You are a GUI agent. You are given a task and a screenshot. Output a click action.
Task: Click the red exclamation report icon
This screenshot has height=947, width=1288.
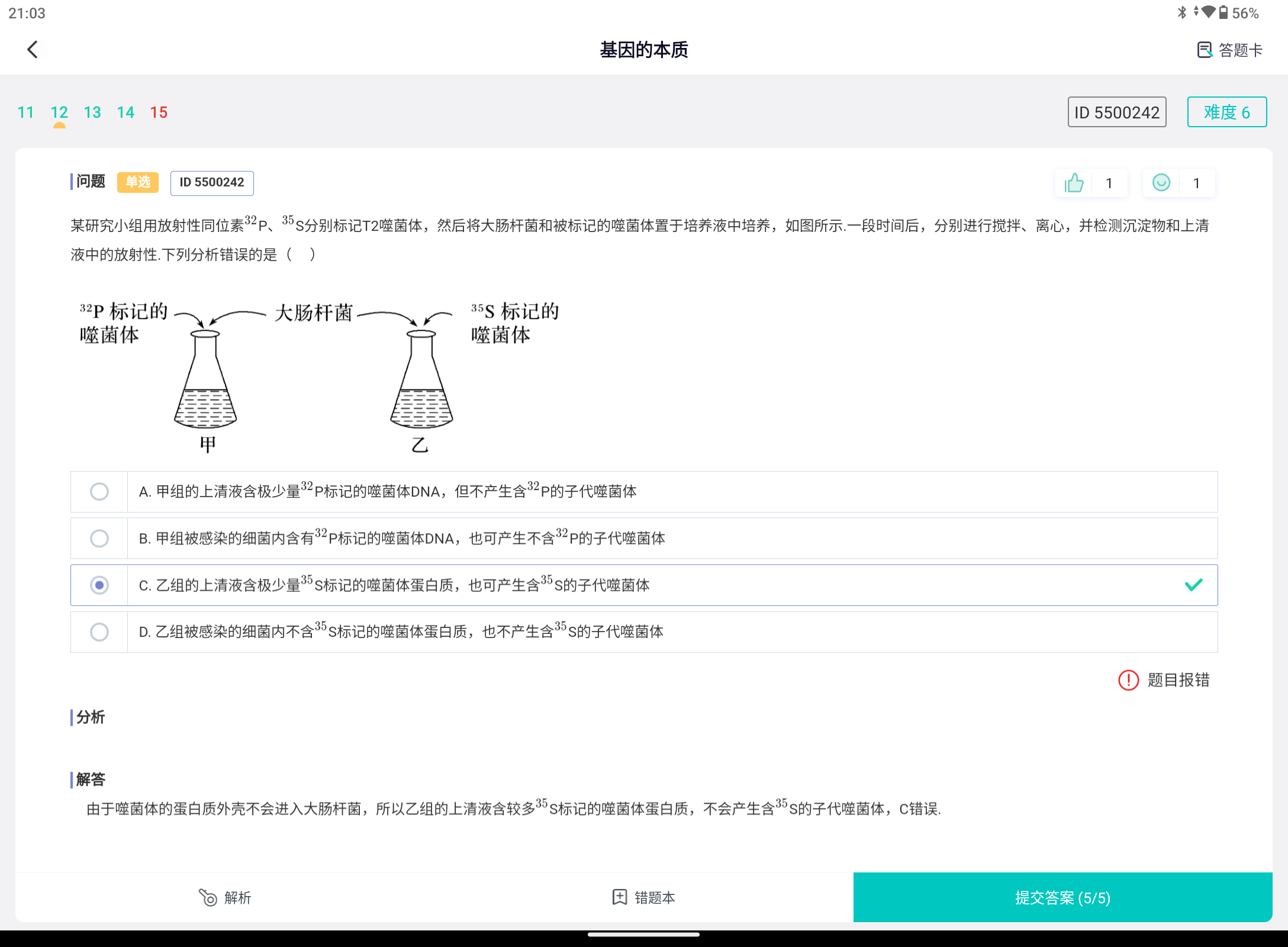pyautogui.click(x=1128, y=680)
